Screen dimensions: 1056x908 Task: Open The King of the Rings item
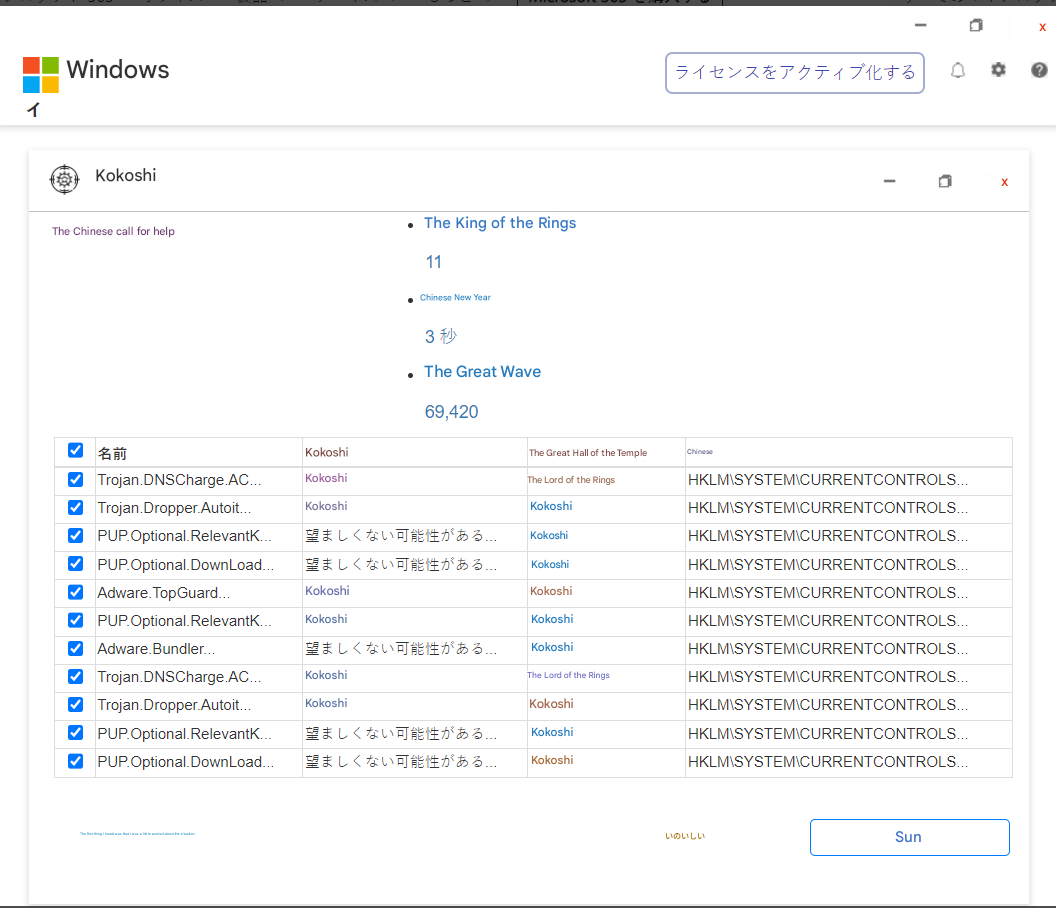[500, 223]
